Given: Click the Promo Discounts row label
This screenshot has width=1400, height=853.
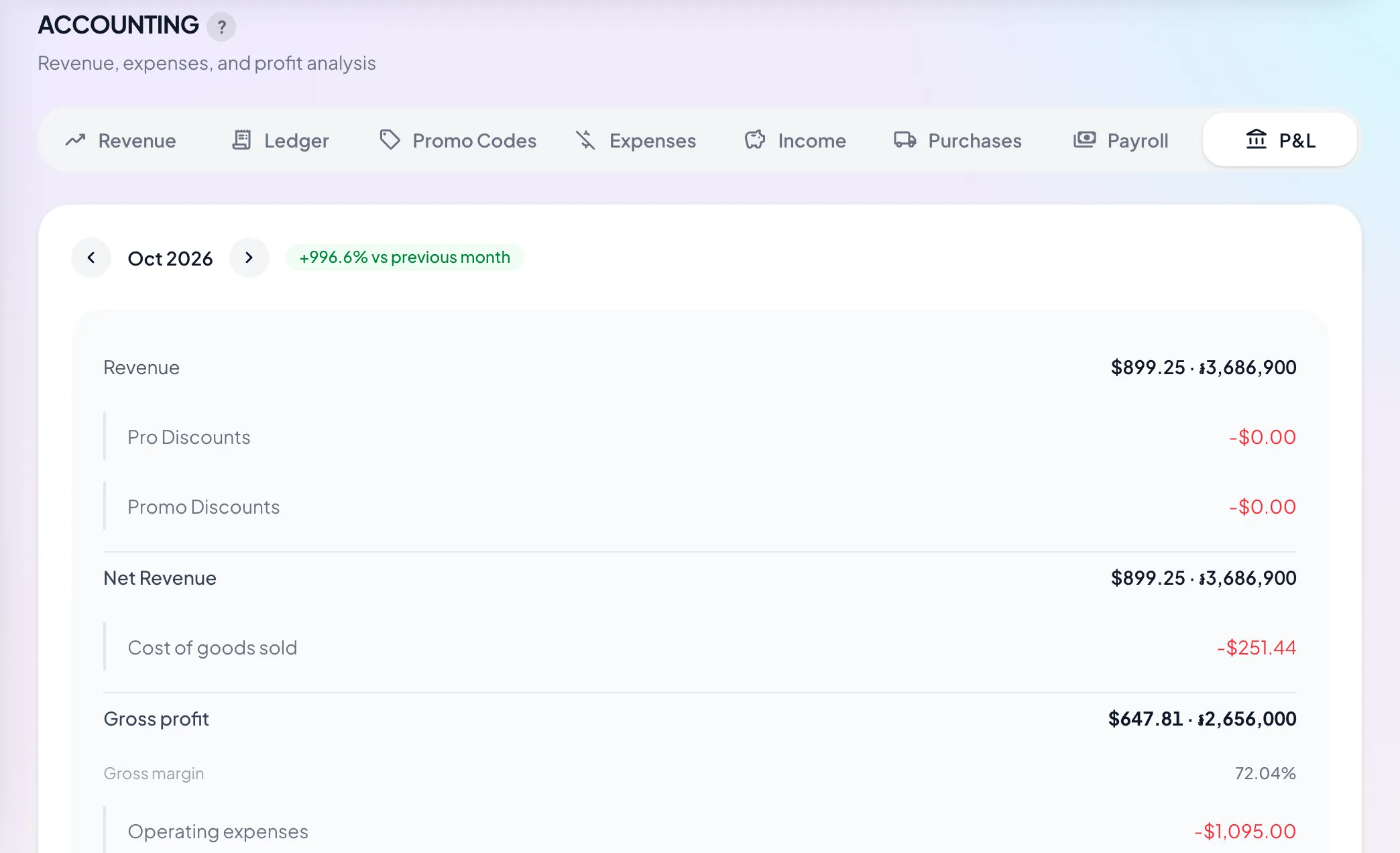Looking at the screenshot, I should click(x=204, y=507).
